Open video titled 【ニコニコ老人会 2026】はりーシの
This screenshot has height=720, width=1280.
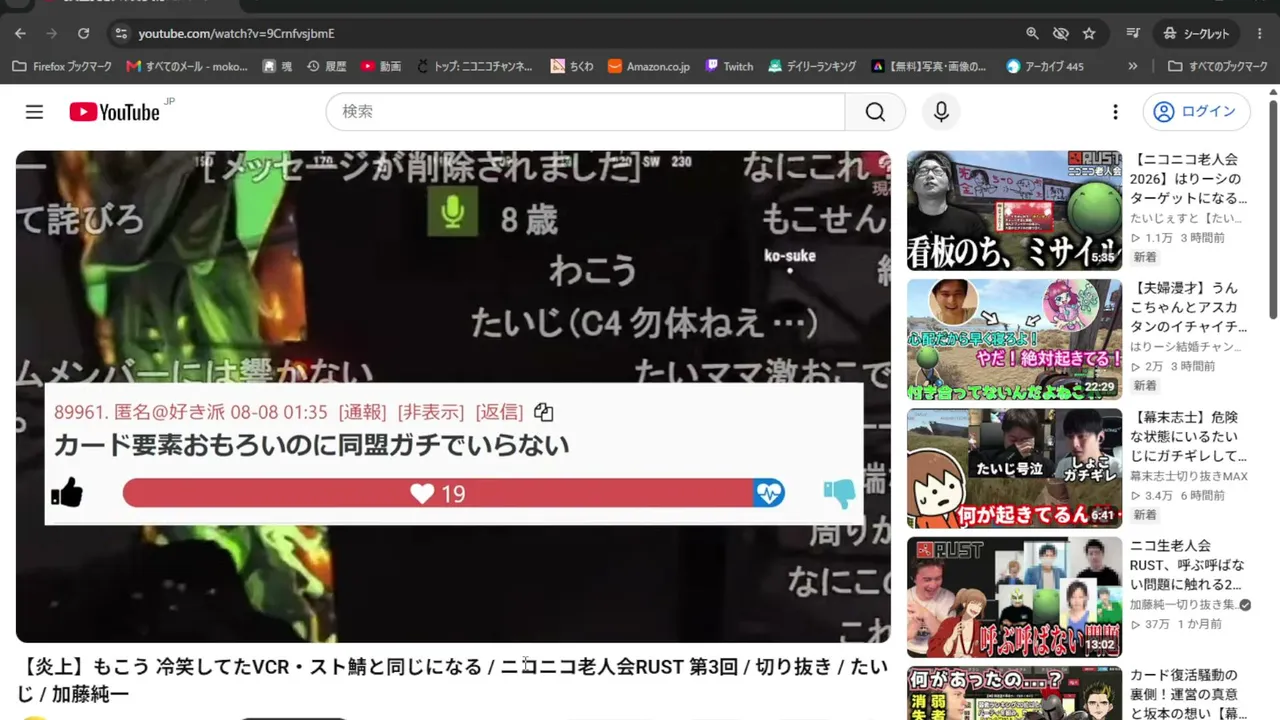coord(1189,178)
